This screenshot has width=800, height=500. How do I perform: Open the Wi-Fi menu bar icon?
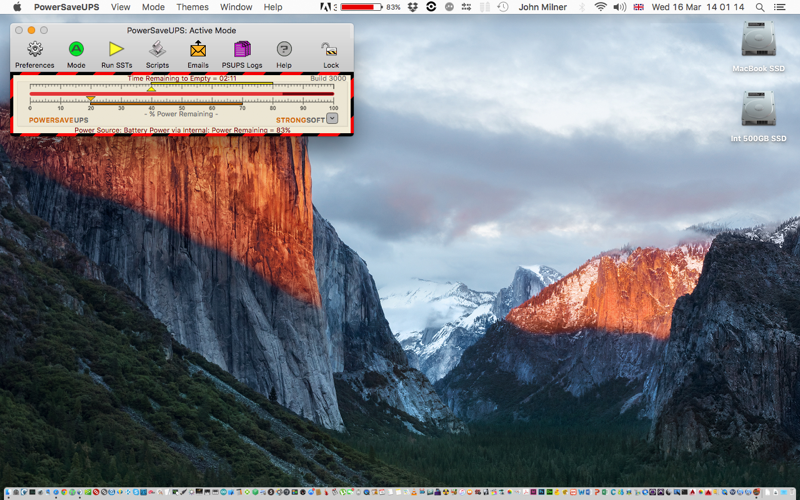pyautogui.click(x=601, y=7)
